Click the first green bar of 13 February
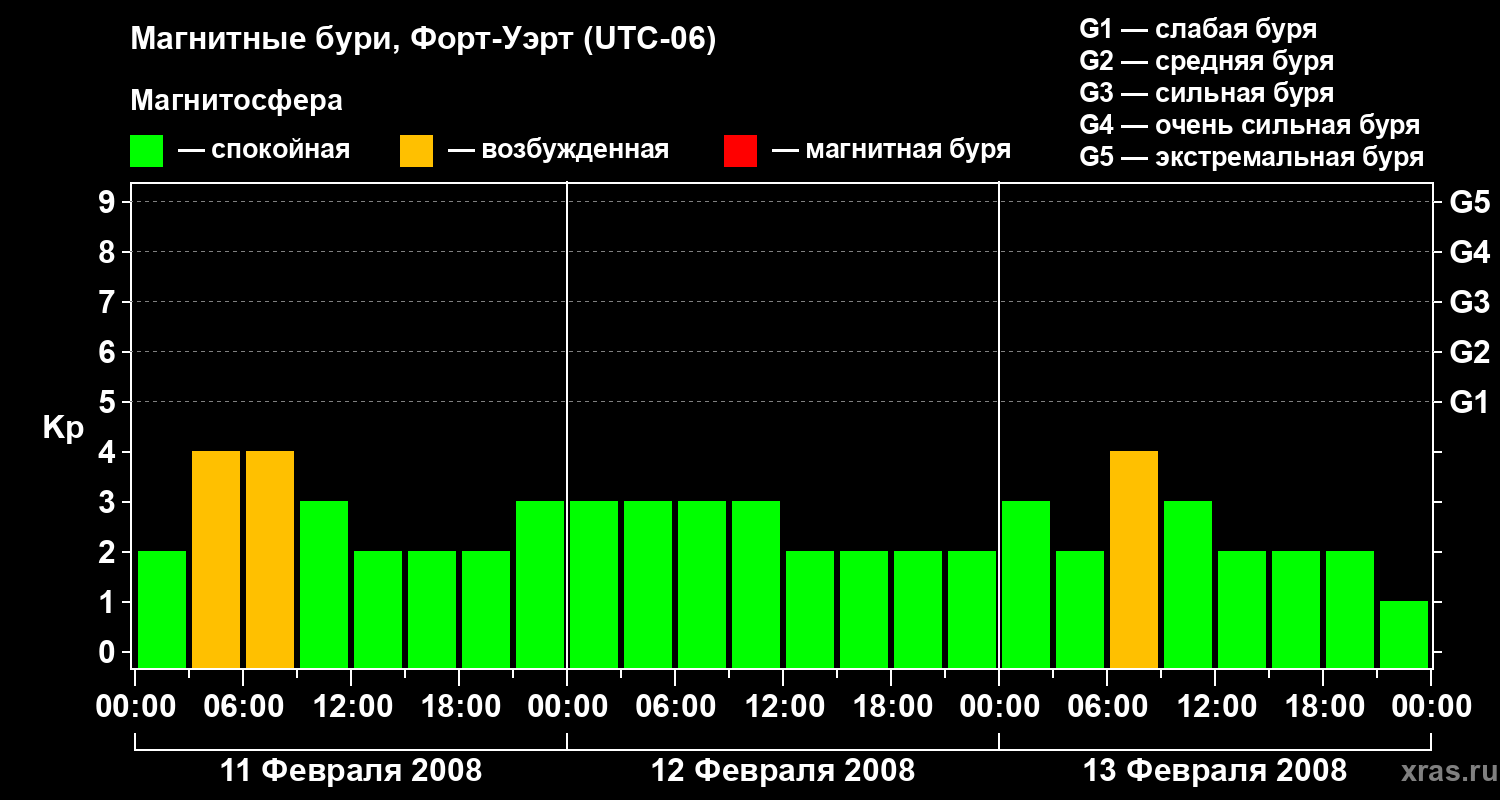The width and height of the screenshot is (1500, 800). point(1026,584)
